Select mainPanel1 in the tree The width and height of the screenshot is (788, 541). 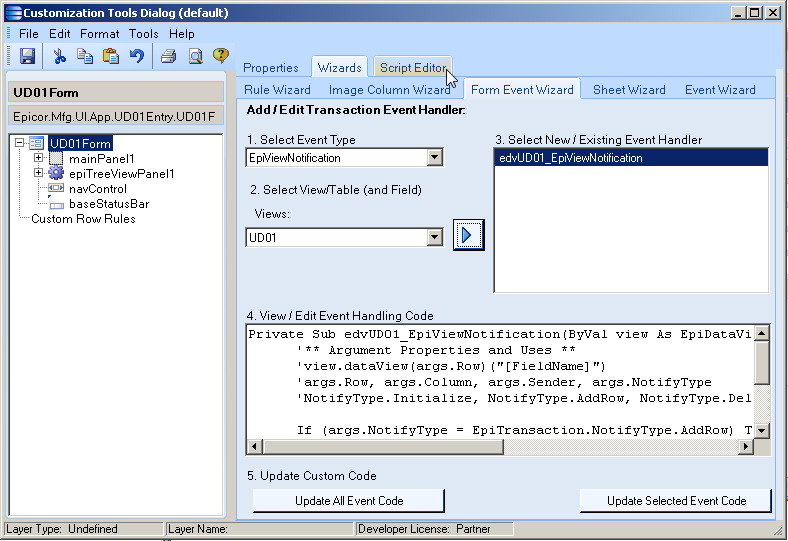coord(102,159)
